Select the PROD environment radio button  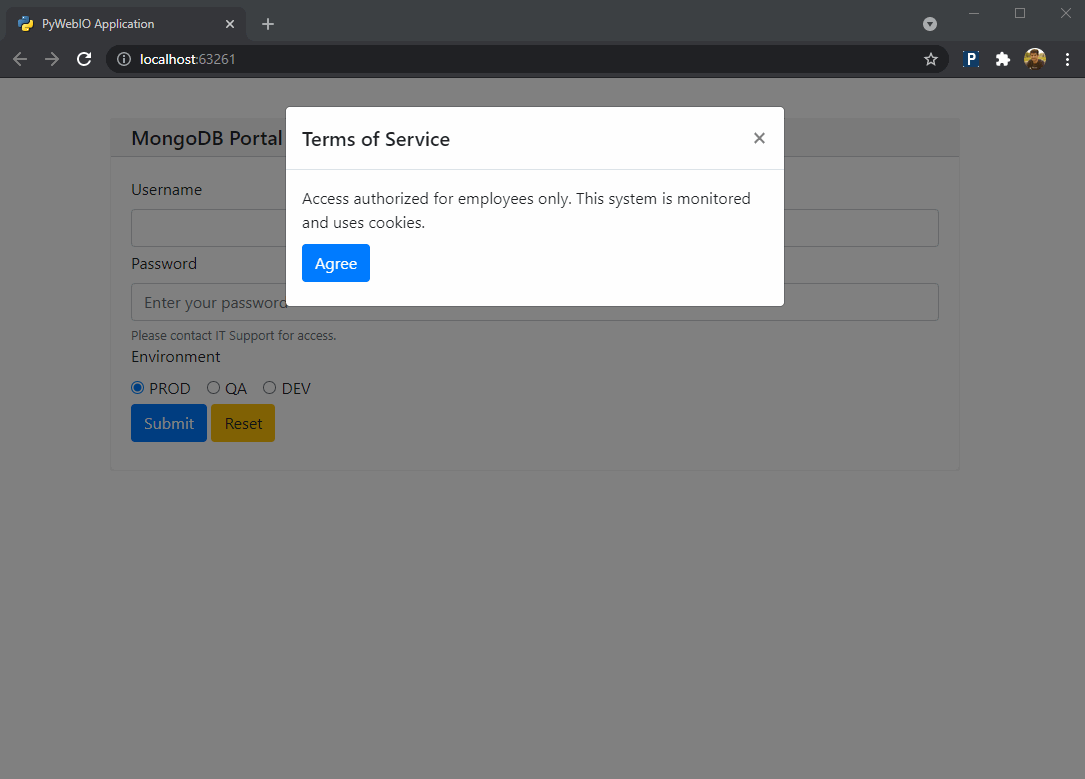click(138, 387)
